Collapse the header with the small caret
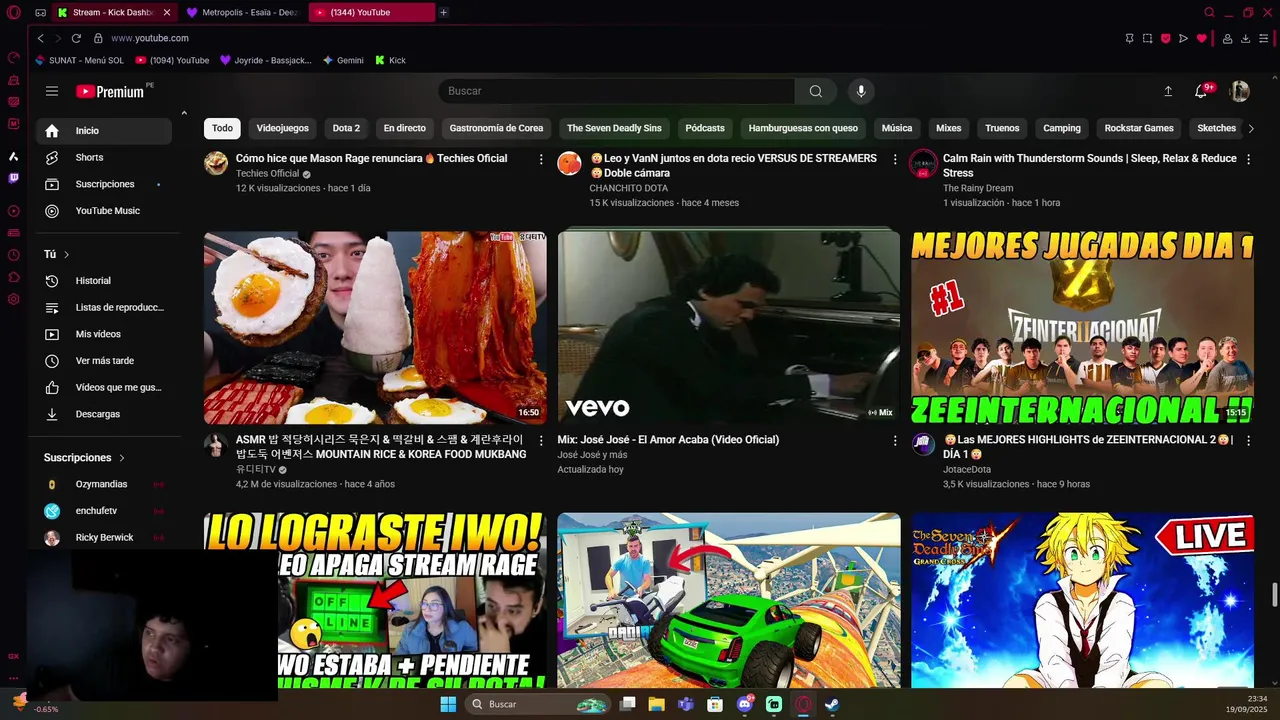 (x=184, y=113)
